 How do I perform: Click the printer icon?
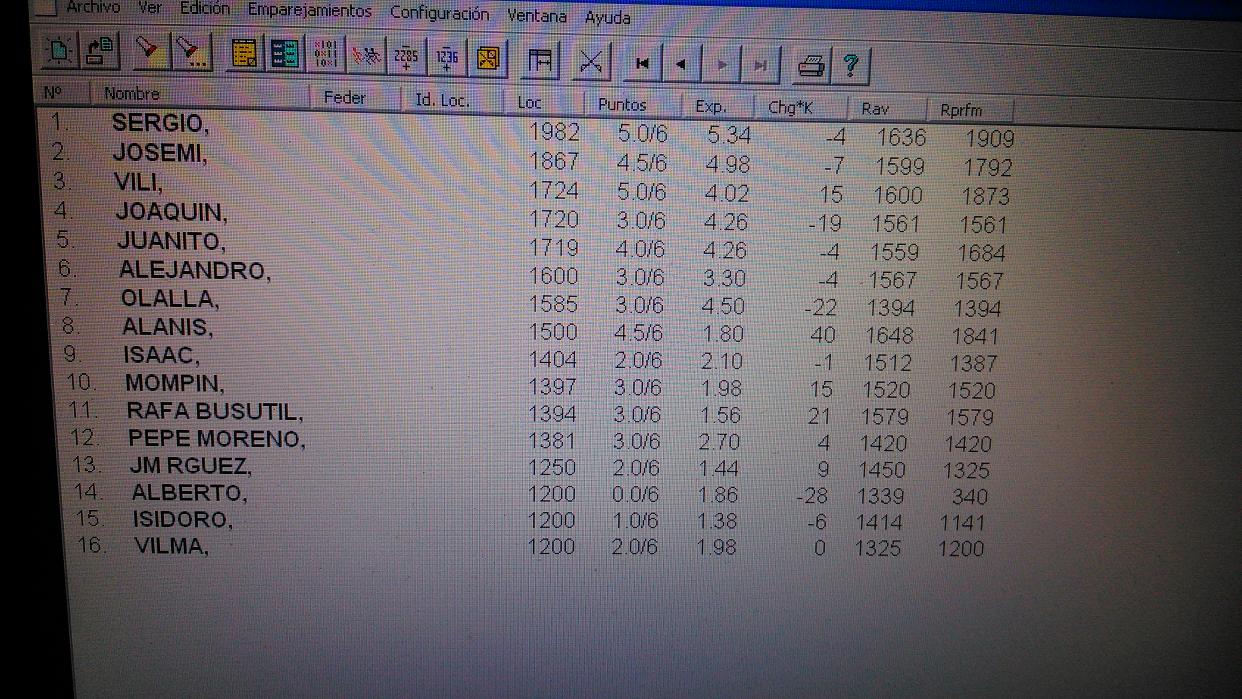pos(811,66)
